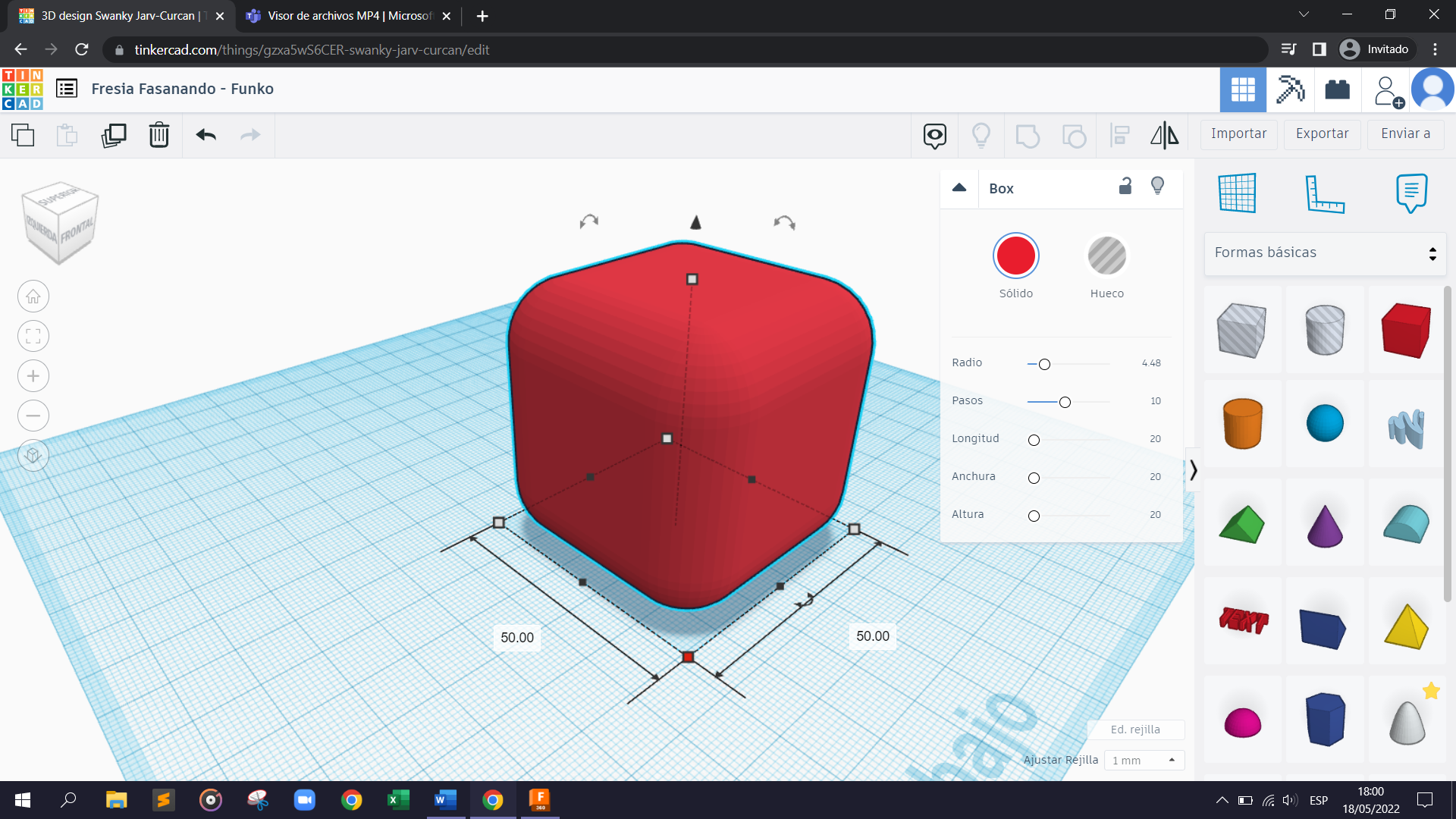Toggle the Box lock icon
1456x819 pixels.
1125,187
